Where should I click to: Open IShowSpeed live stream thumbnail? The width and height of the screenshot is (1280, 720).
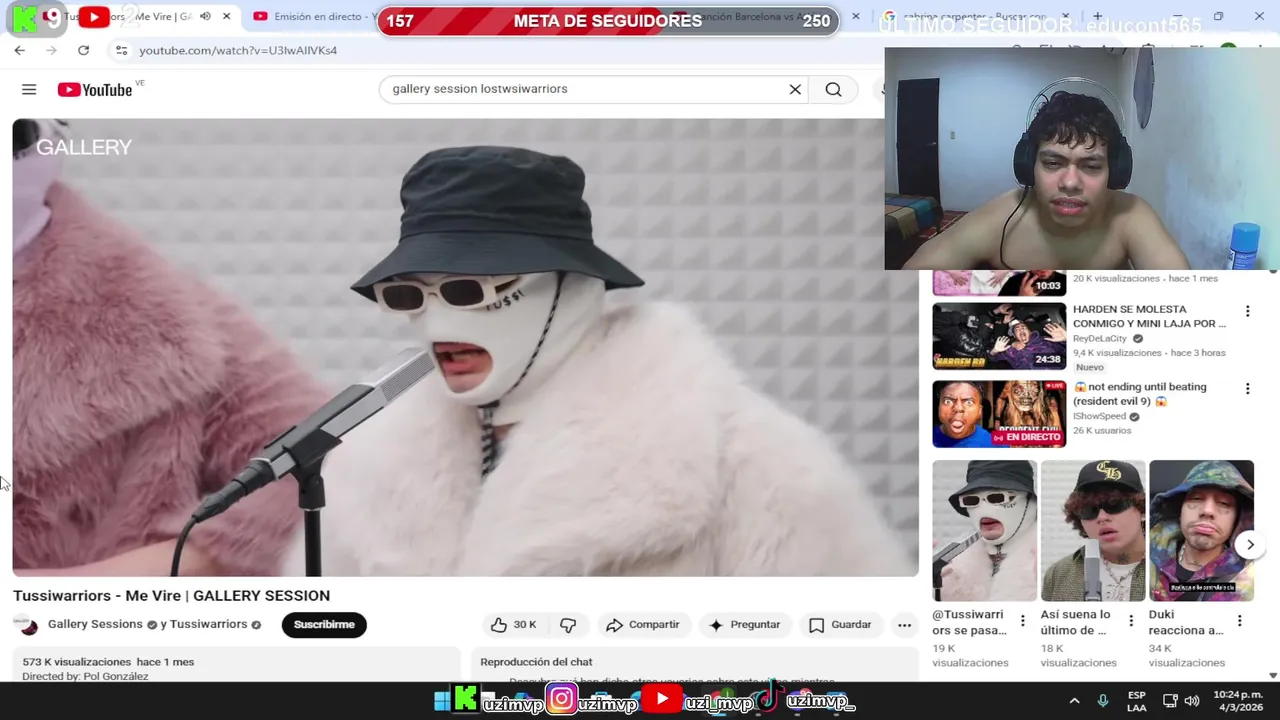(999, 414)
